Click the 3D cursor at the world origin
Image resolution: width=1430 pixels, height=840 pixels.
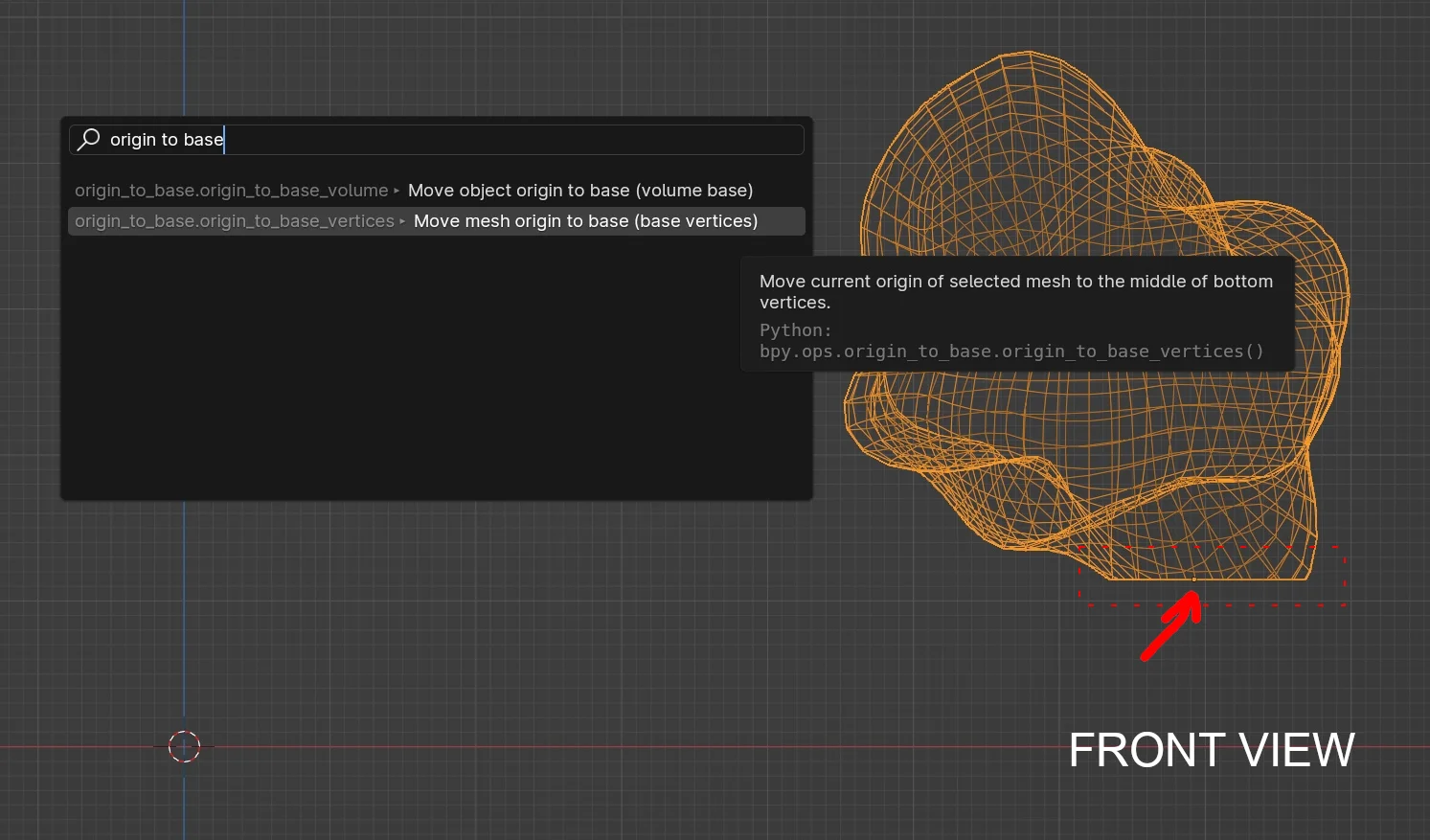tap(184, 746)
